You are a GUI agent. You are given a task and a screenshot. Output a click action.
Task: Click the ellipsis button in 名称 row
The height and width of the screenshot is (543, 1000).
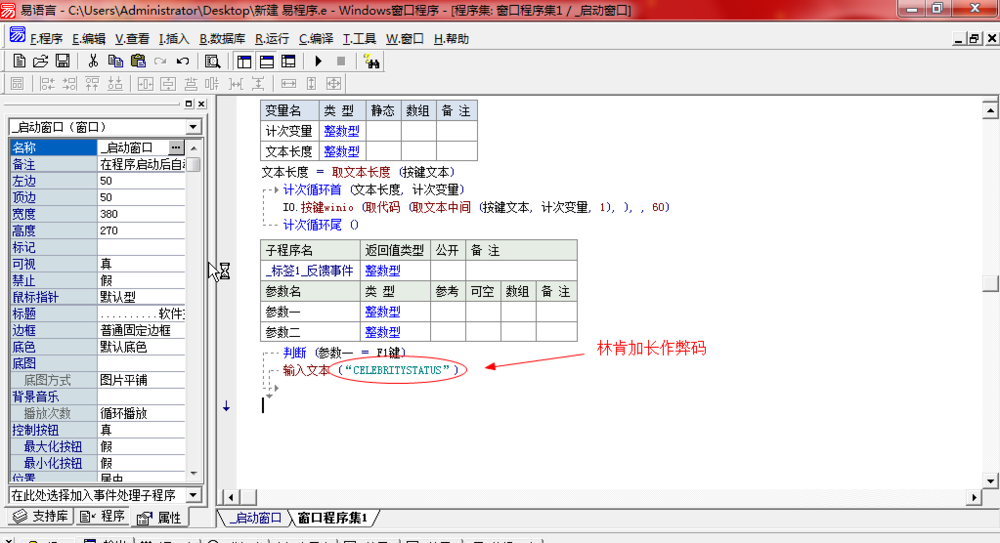(176, 147)
